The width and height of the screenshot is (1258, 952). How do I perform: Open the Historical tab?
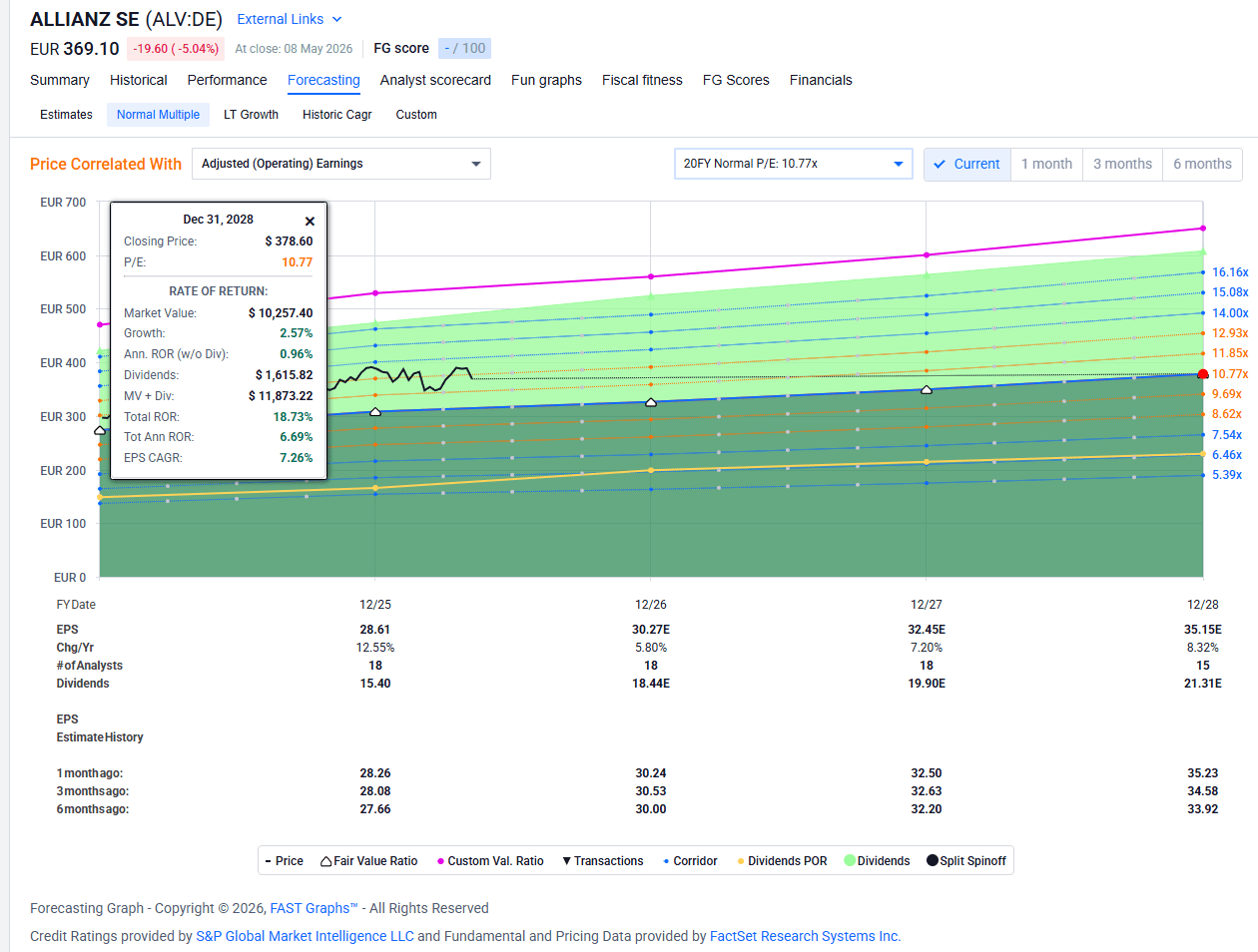tap(139, 80)
